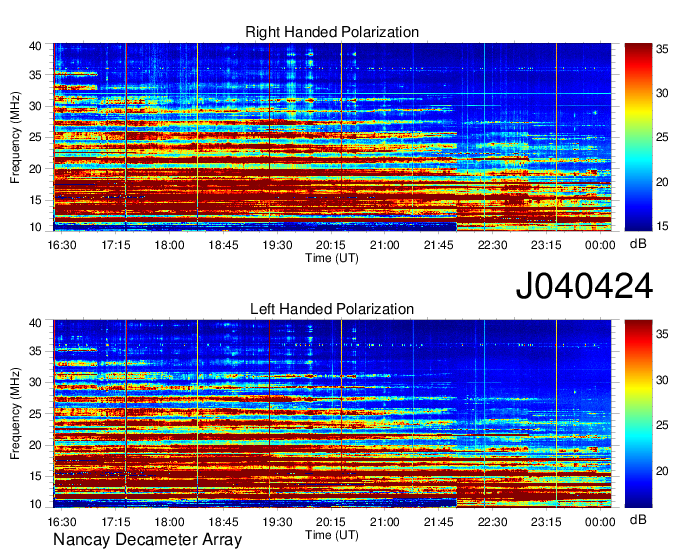Click 20:15 tick under Right Handed plot

331,245
